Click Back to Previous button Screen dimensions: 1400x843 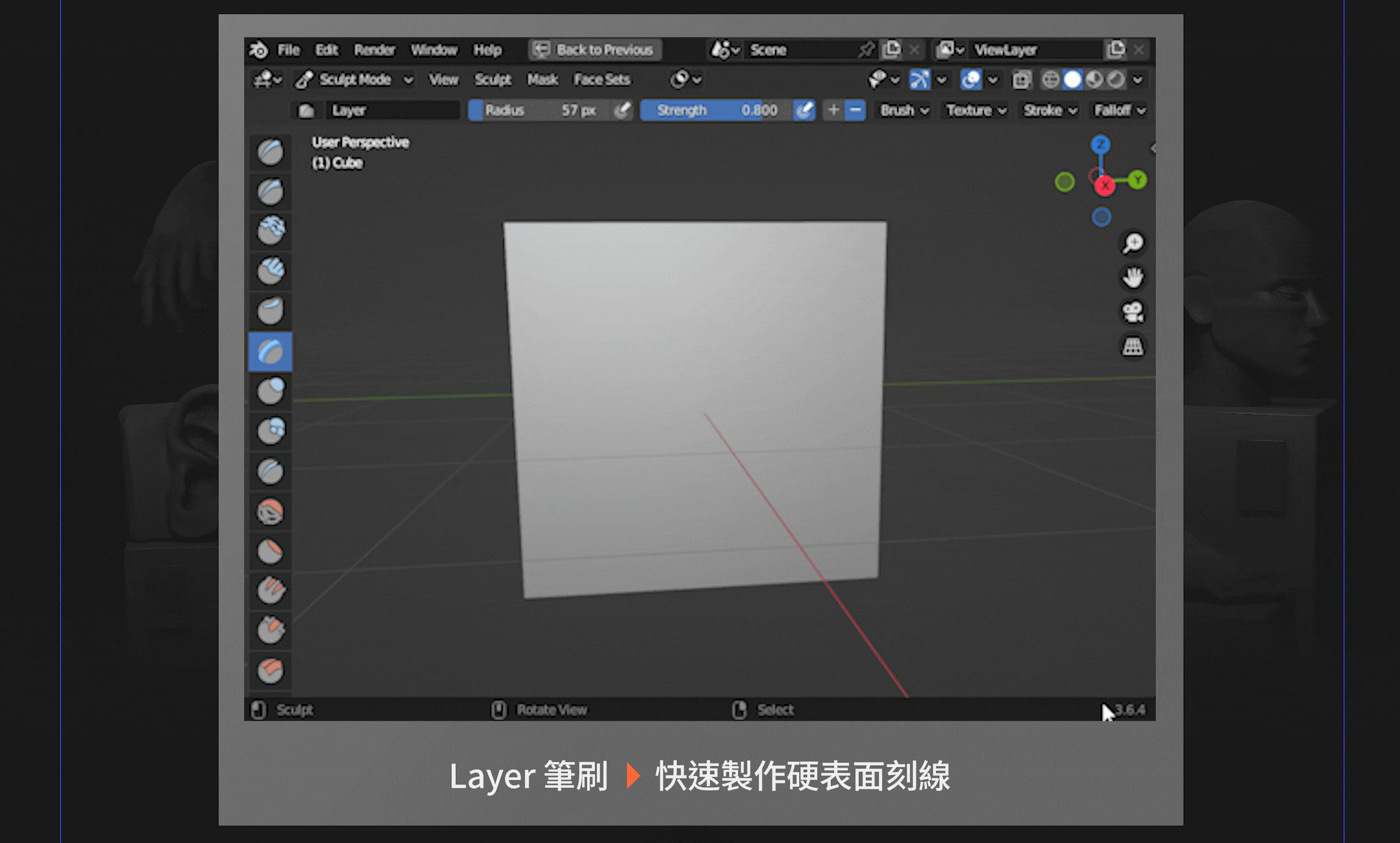[595, 50]
